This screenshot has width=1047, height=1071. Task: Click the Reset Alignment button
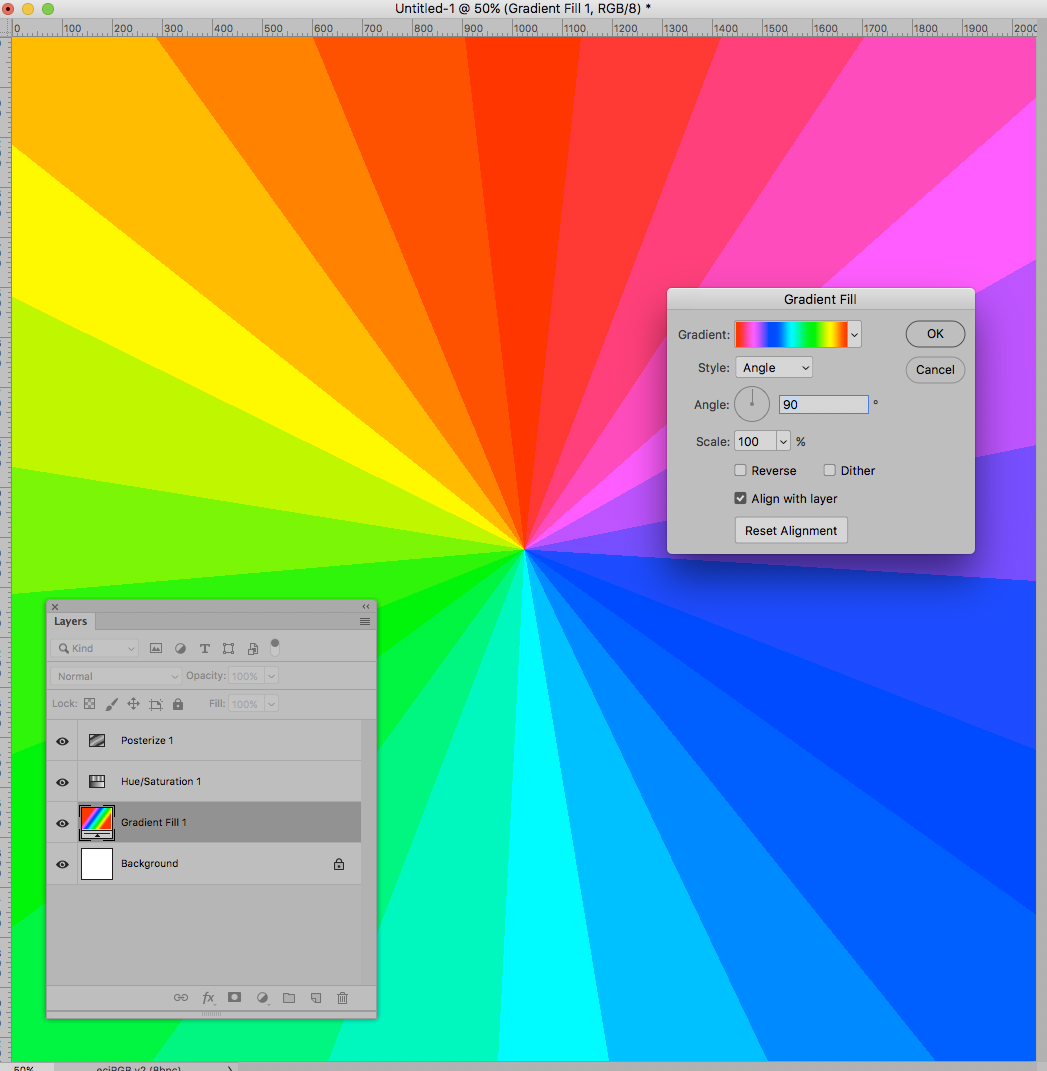[791, 530]
